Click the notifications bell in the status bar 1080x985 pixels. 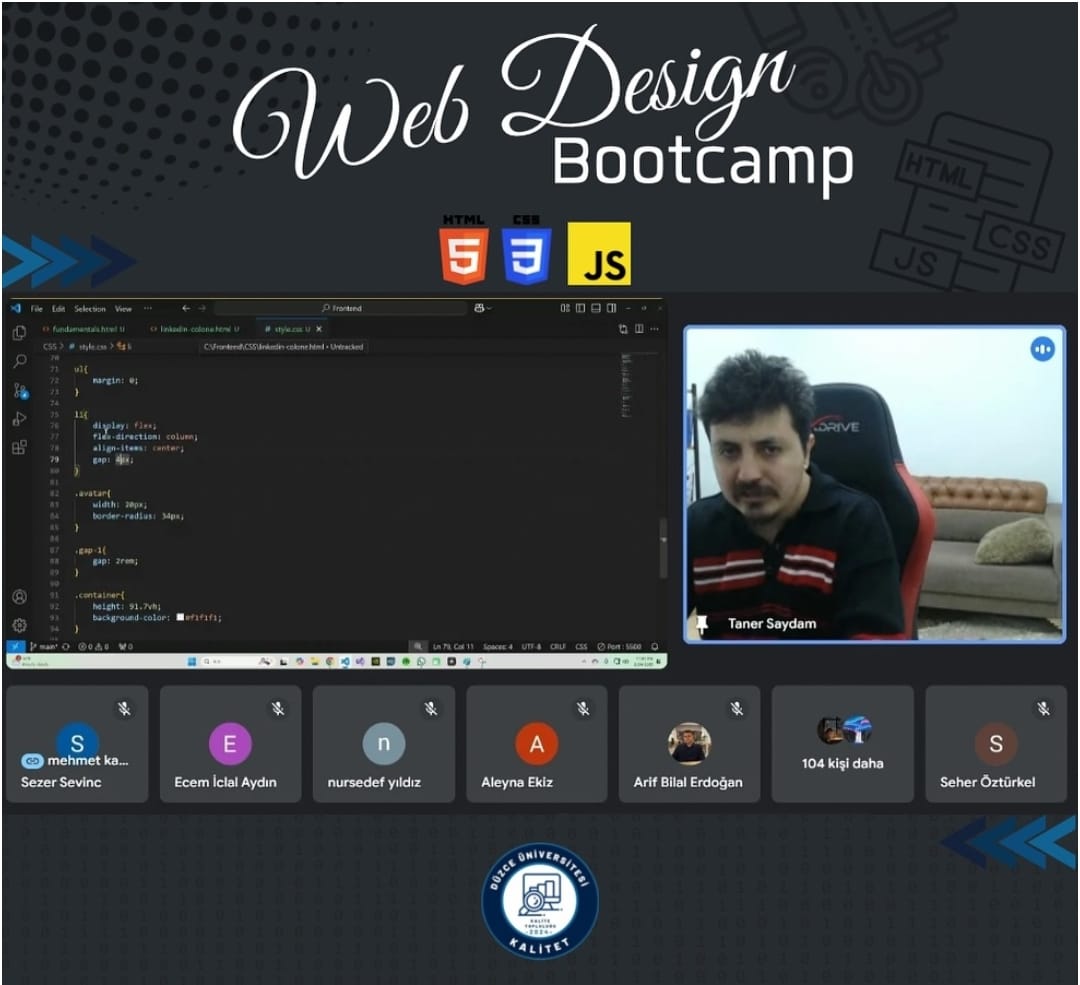(x=655, y=647)
